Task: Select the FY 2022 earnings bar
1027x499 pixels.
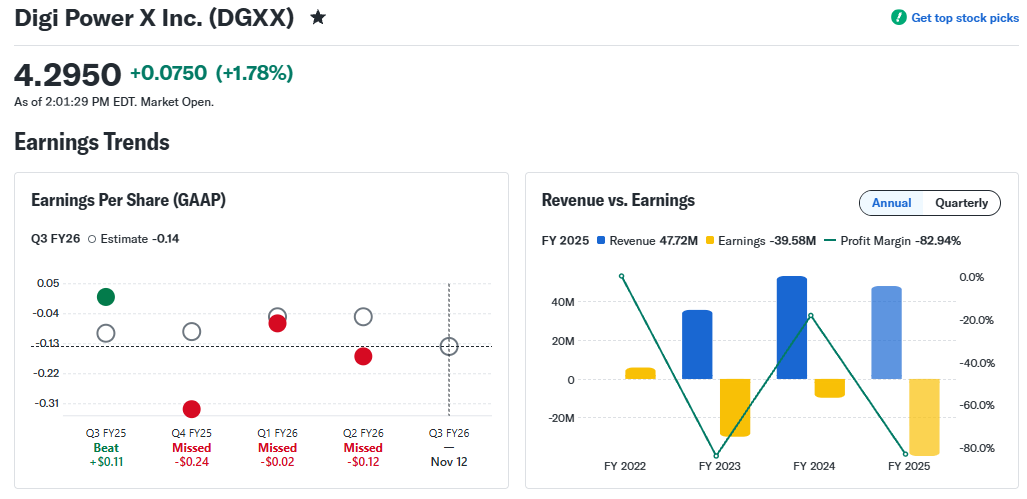Action: 640,373
